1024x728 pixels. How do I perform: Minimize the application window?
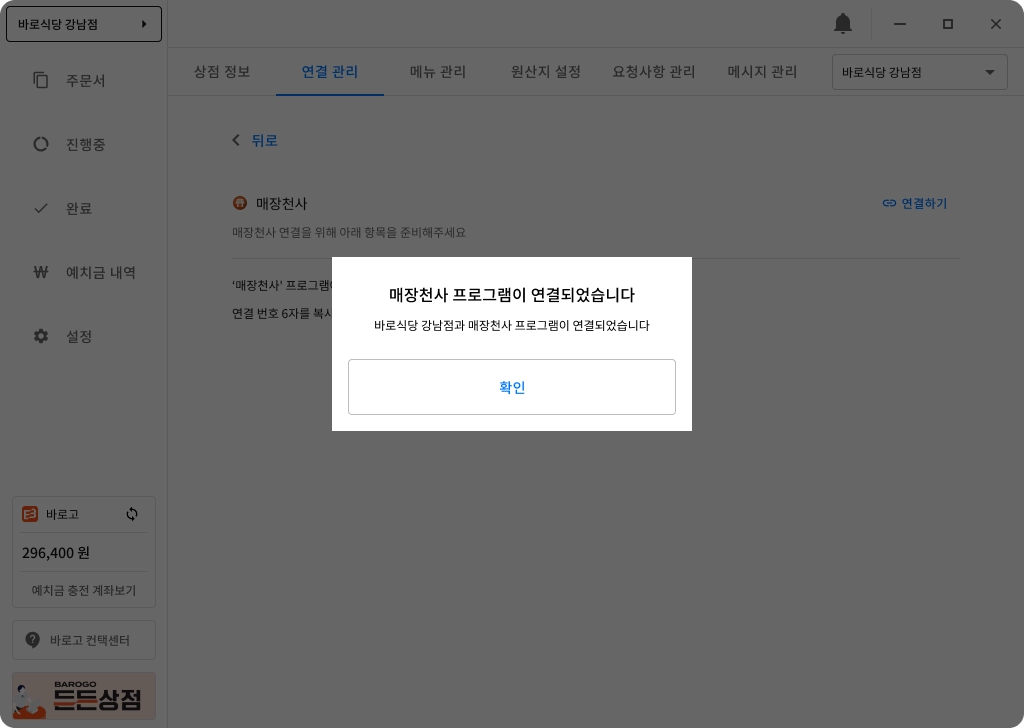pos(899,24)
